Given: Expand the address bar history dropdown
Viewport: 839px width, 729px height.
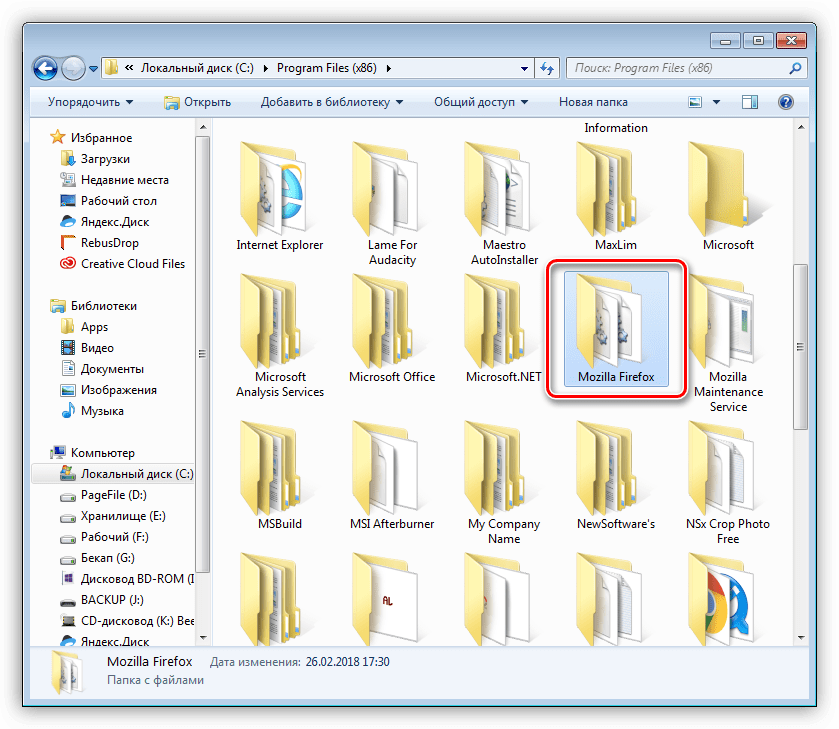Looking at the screenshot, I should tap(525, 68).
